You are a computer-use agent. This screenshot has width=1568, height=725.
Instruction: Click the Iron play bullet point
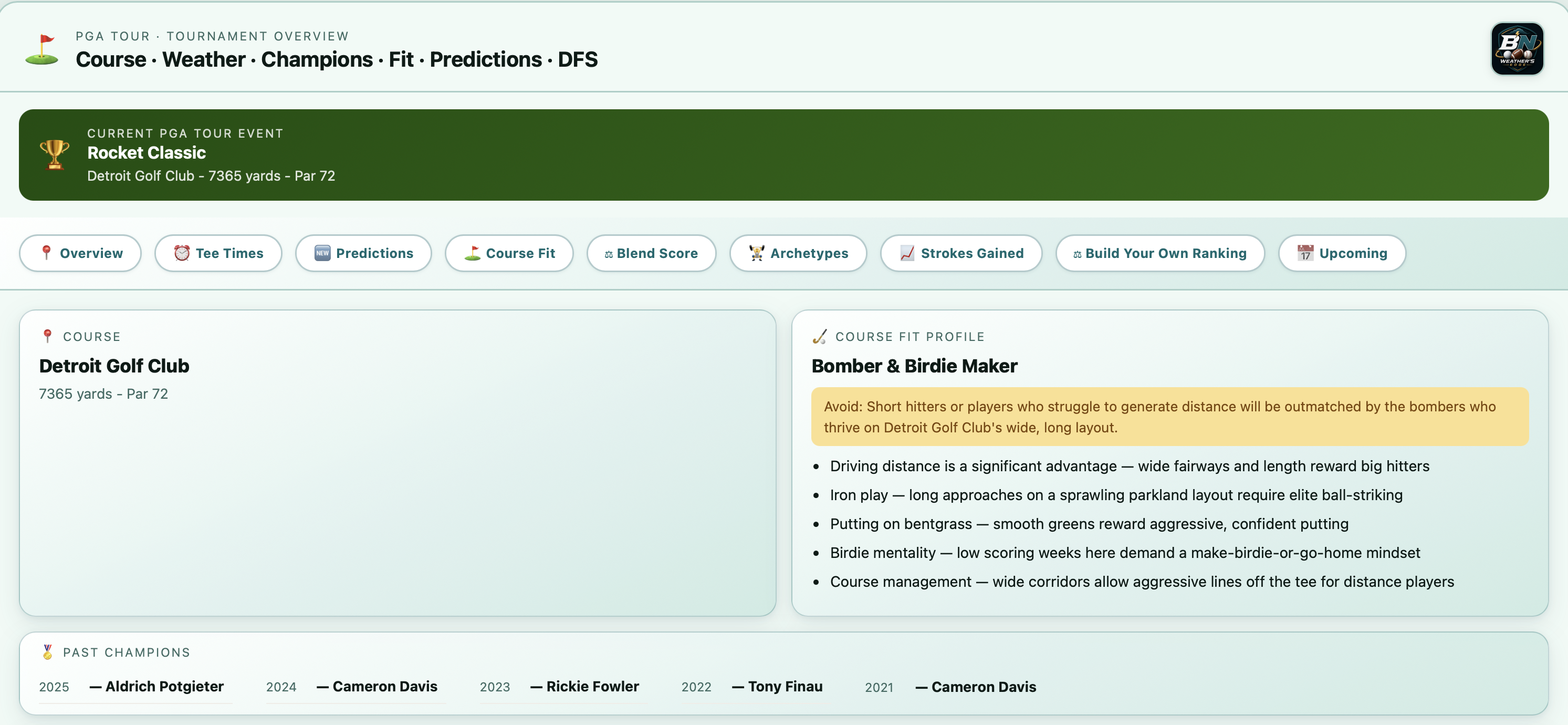pos(1116,495)
